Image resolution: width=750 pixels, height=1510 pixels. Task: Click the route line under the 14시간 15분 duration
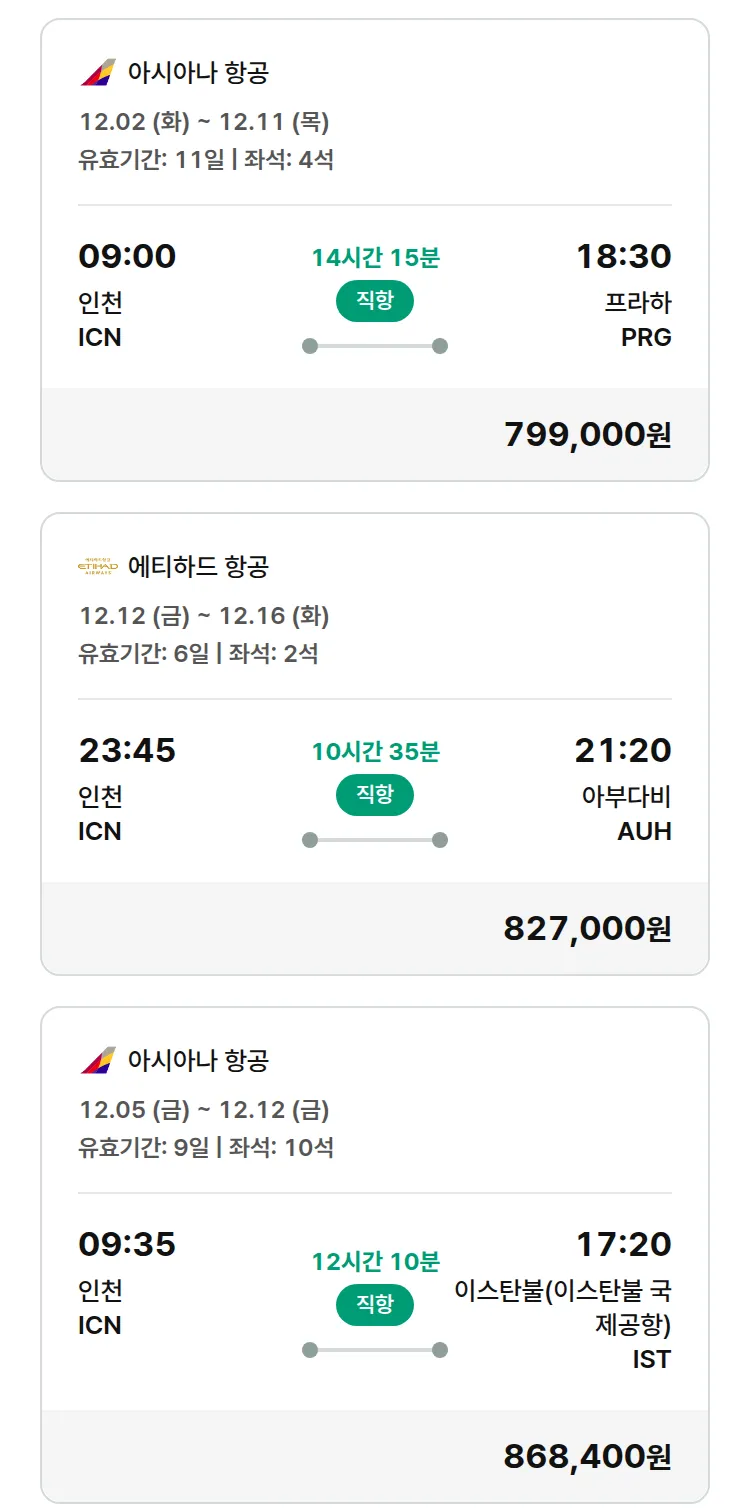pyautogui.click(x=375, y=346)
